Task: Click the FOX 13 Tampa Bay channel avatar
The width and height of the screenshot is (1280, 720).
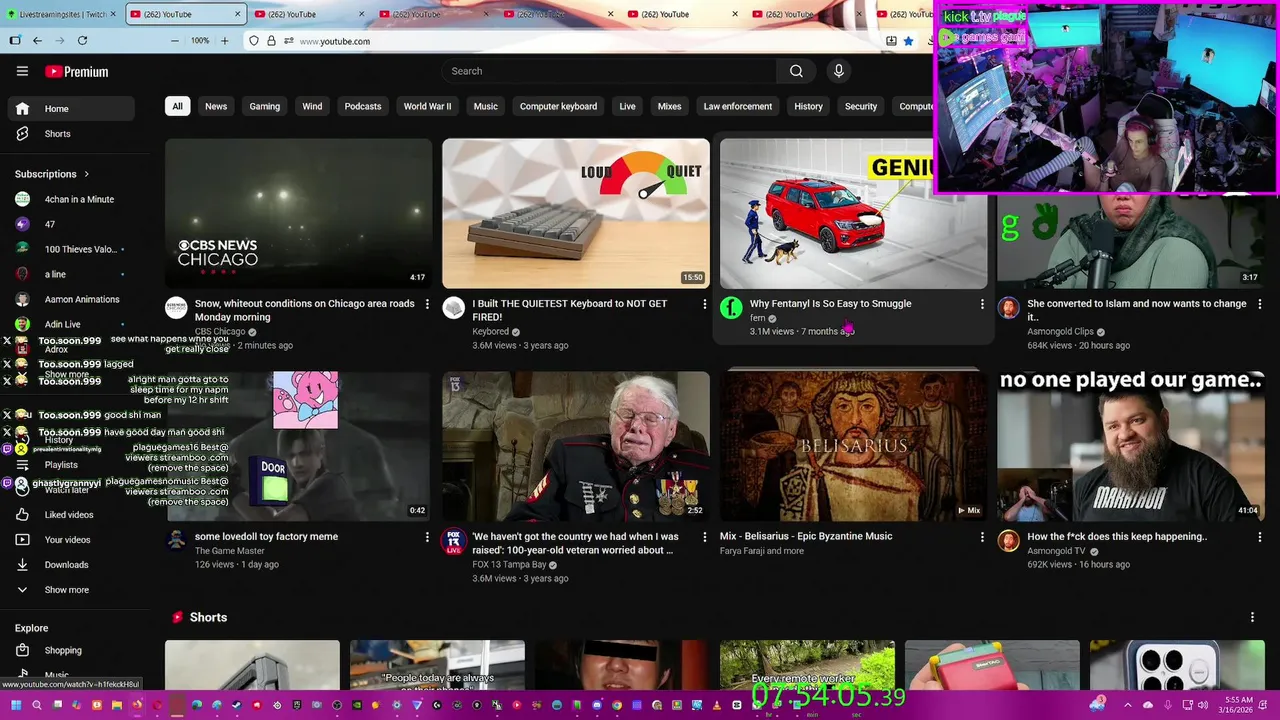Action: pos(454,541)
